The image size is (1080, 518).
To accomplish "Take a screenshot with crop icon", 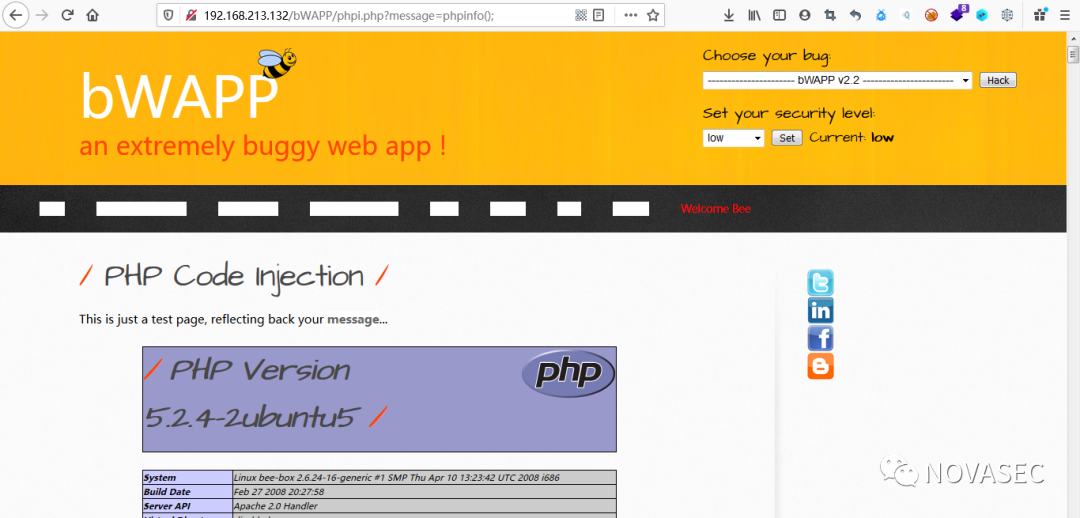I will coord(830,15).
